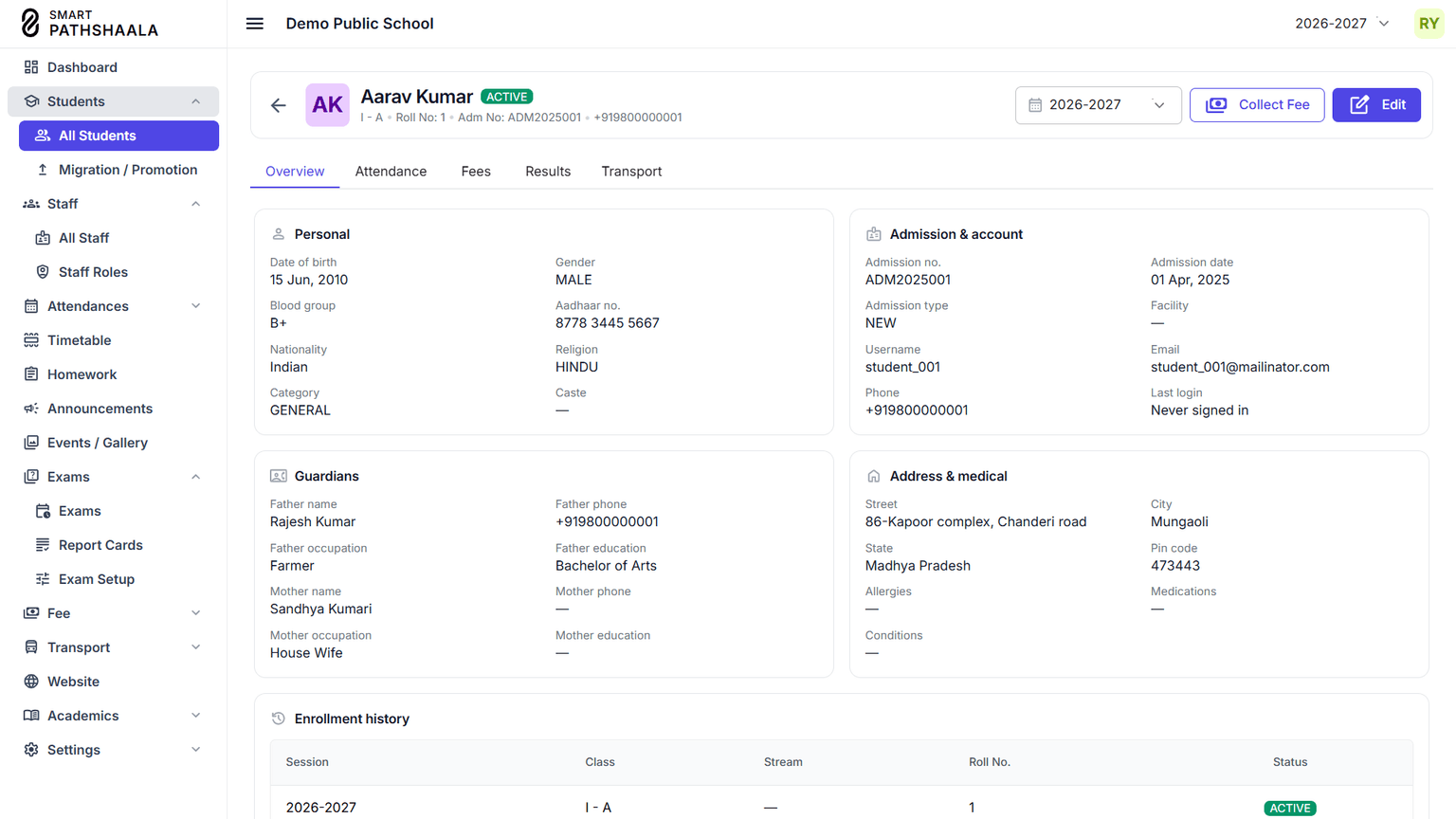The image size is (1456, 819).
Task: Expand the Settings sidebar section
Action: (196, 750)
